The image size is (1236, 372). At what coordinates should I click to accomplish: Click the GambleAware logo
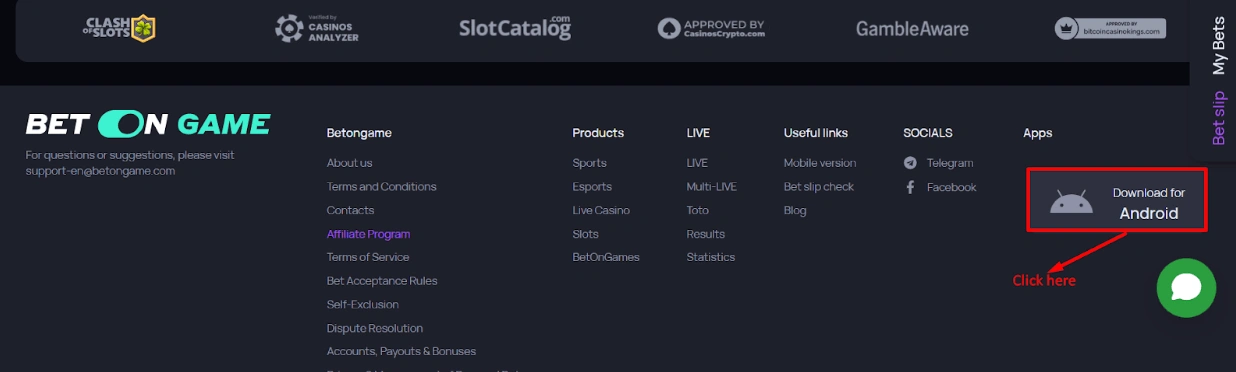pyautogui.click(x=912, y=28)
